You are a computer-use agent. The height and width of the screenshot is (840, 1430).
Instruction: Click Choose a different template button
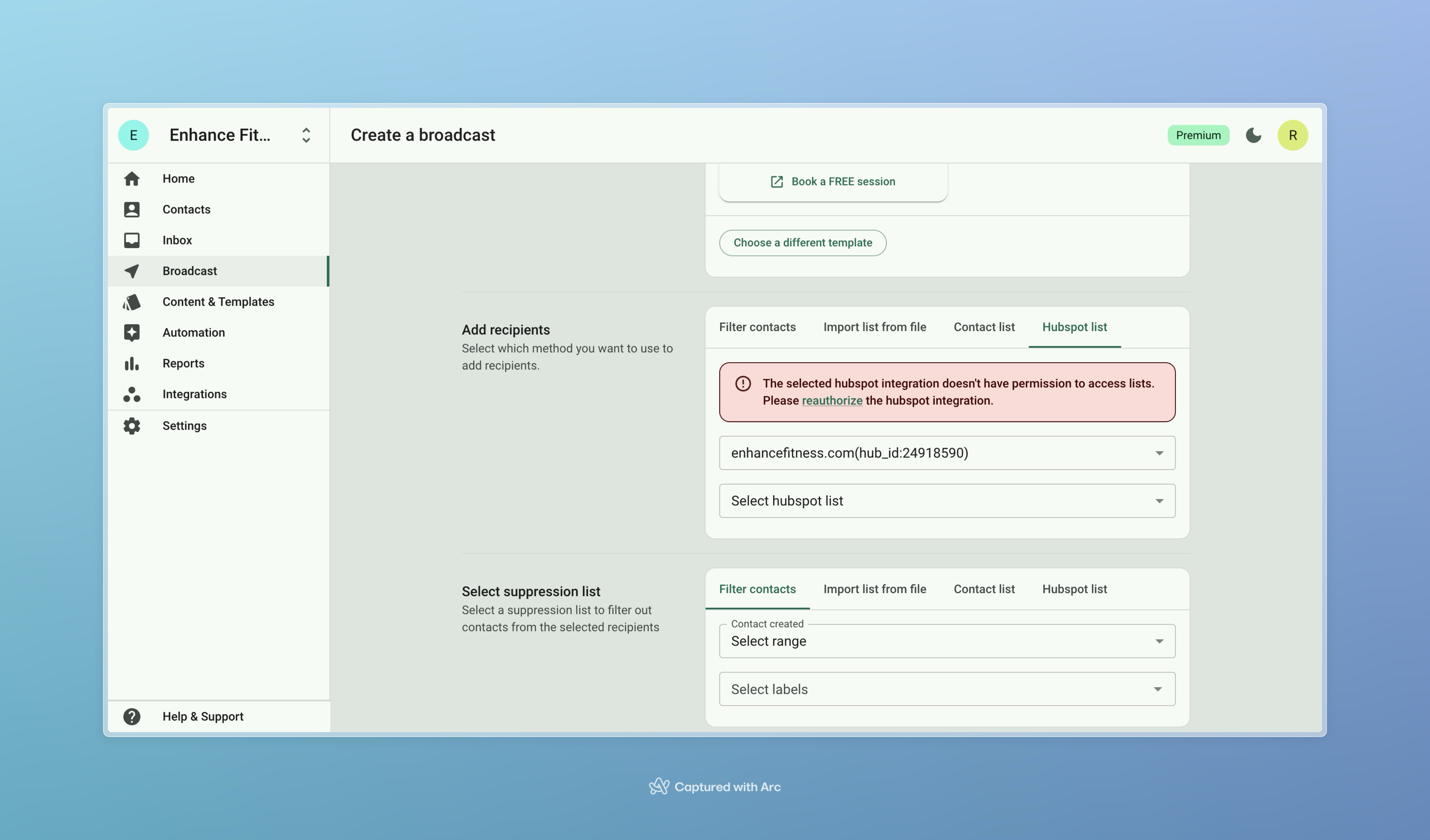click(x=802, y=243)
